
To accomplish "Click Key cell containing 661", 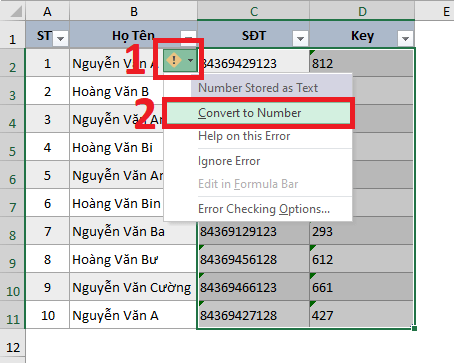I will click(362, 287).
